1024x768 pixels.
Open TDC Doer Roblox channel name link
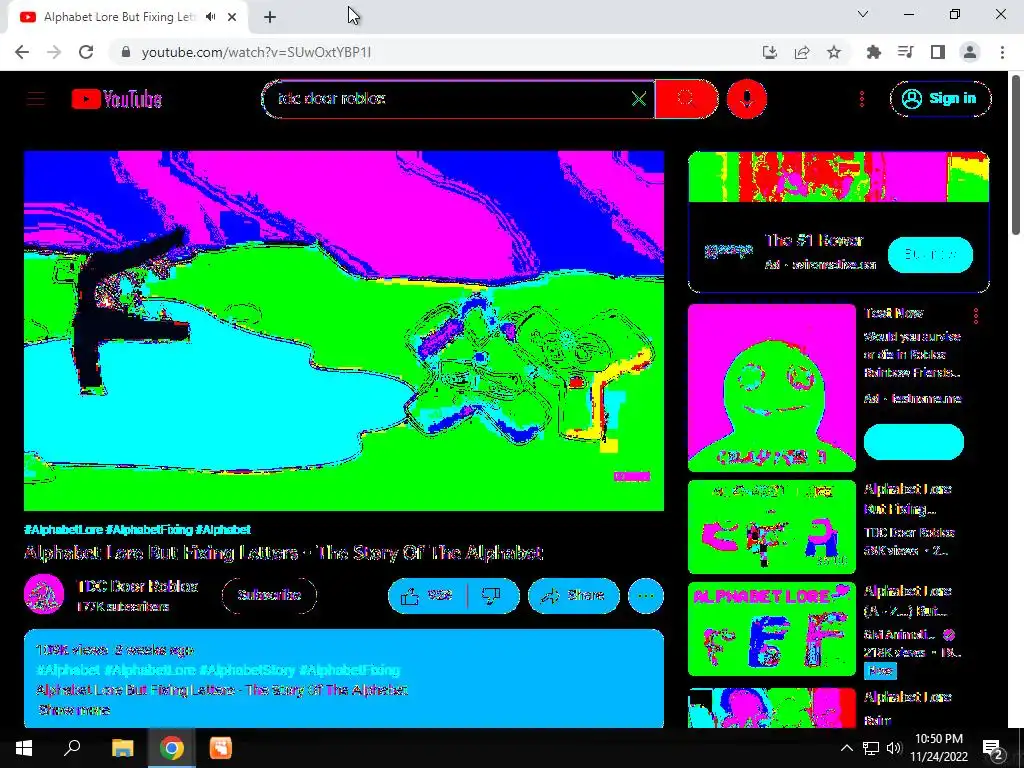(137, 586)
